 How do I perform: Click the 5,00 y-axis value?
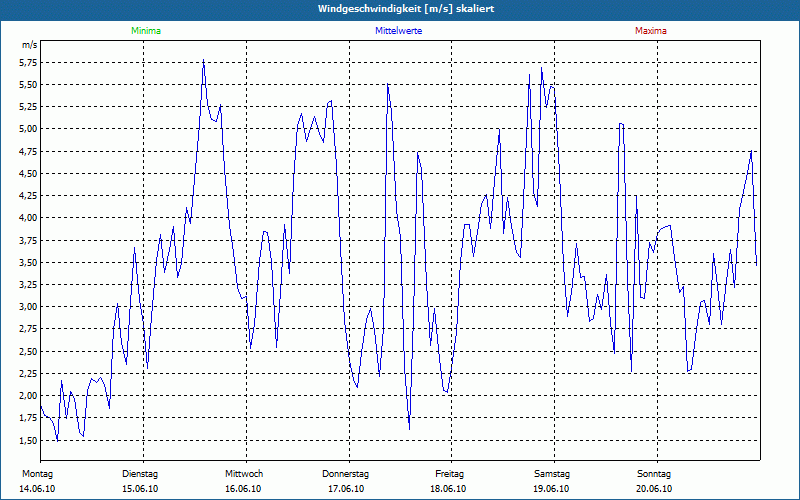click(29, 129)
